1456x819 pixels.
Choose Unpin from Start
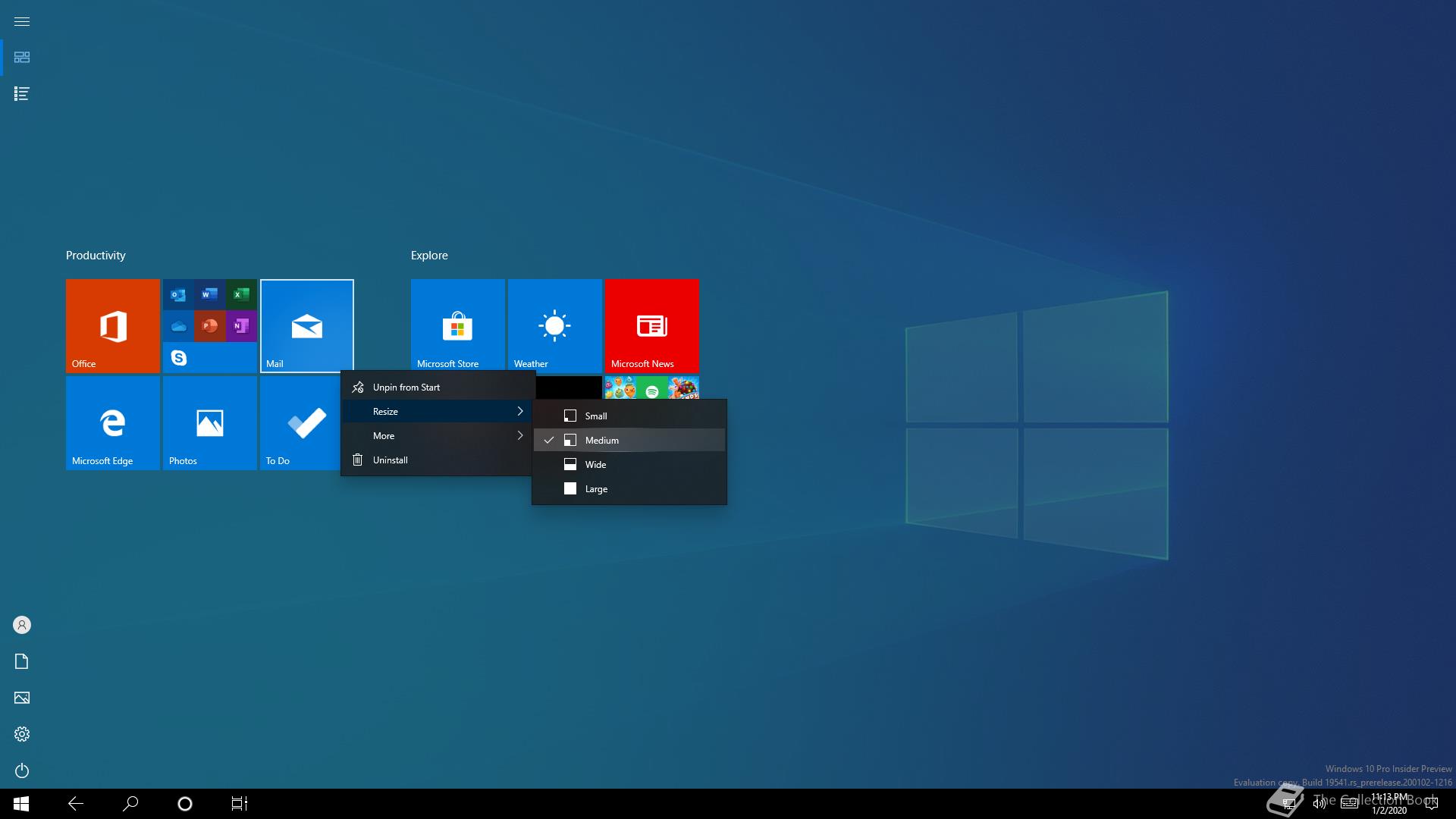(438, 388)
